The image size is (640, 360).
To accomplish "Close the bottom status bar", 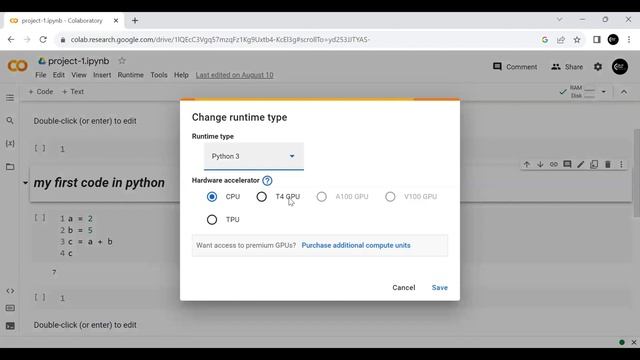I will 634,342.
